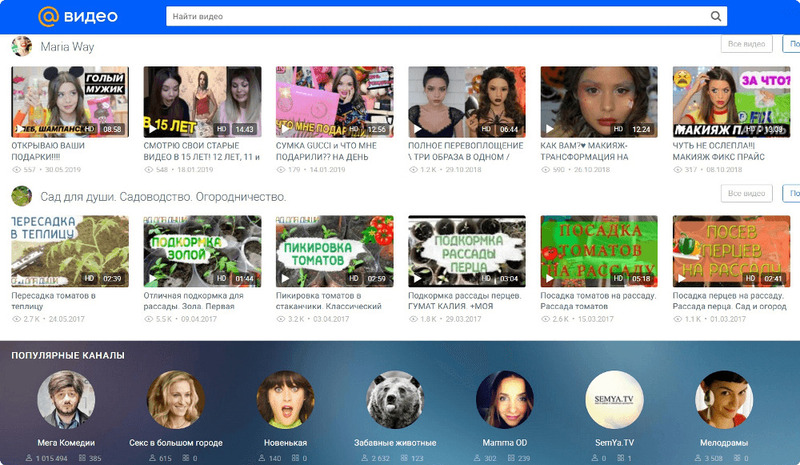Click the Мега Комедии channel name

66,443
